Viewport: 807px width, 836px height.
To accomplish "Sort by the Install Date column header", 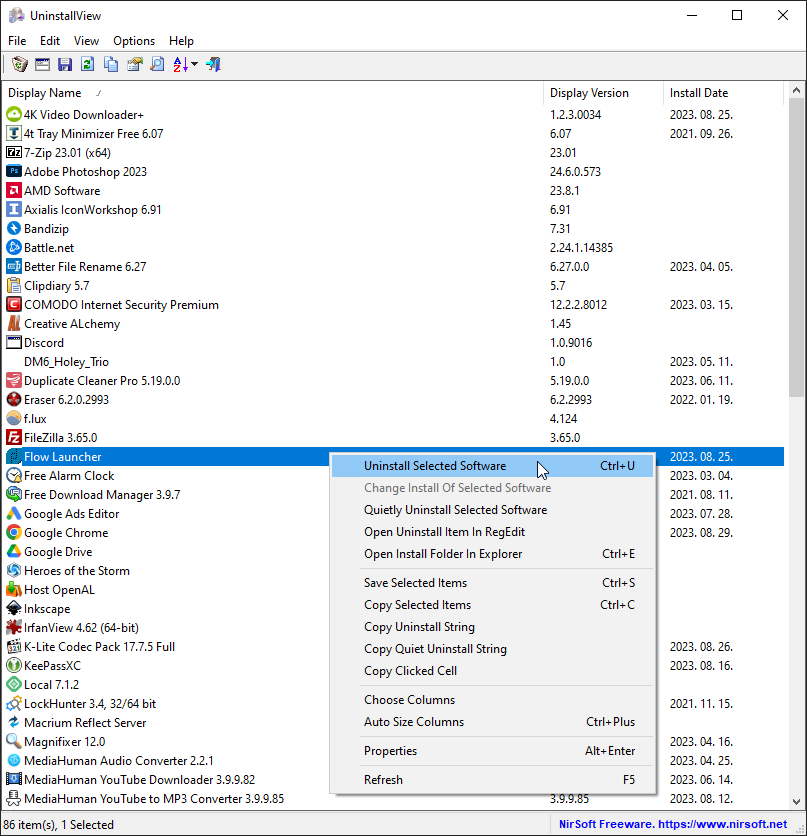I will point(724,93).
